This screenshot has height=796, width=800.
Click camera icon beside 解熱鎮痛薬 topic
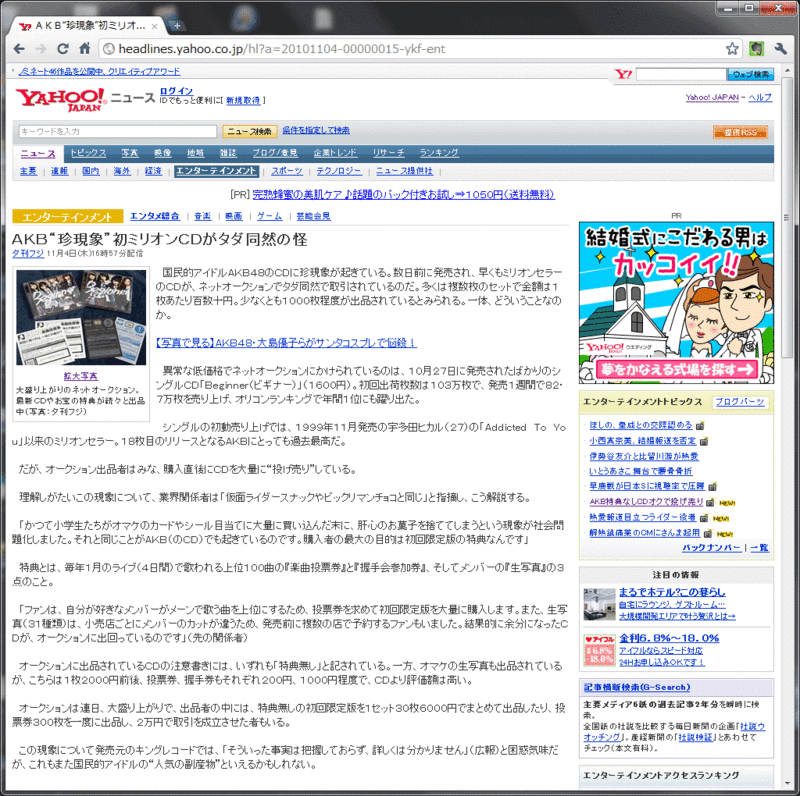[x=708, y=534]
